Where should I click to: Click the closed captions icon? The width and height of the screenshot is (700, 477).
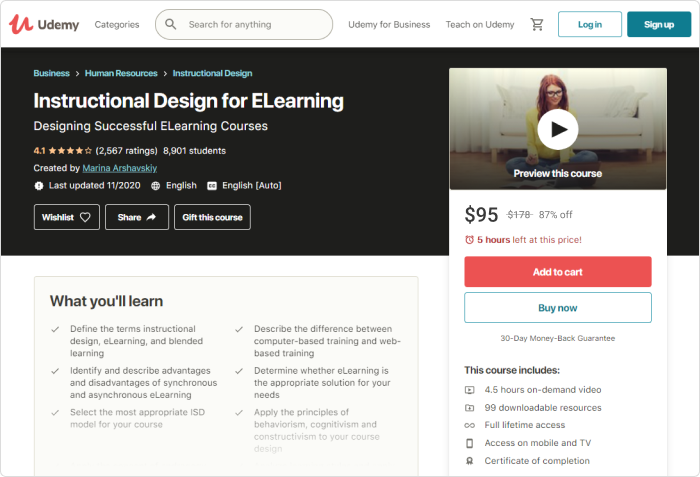(212, 186)
